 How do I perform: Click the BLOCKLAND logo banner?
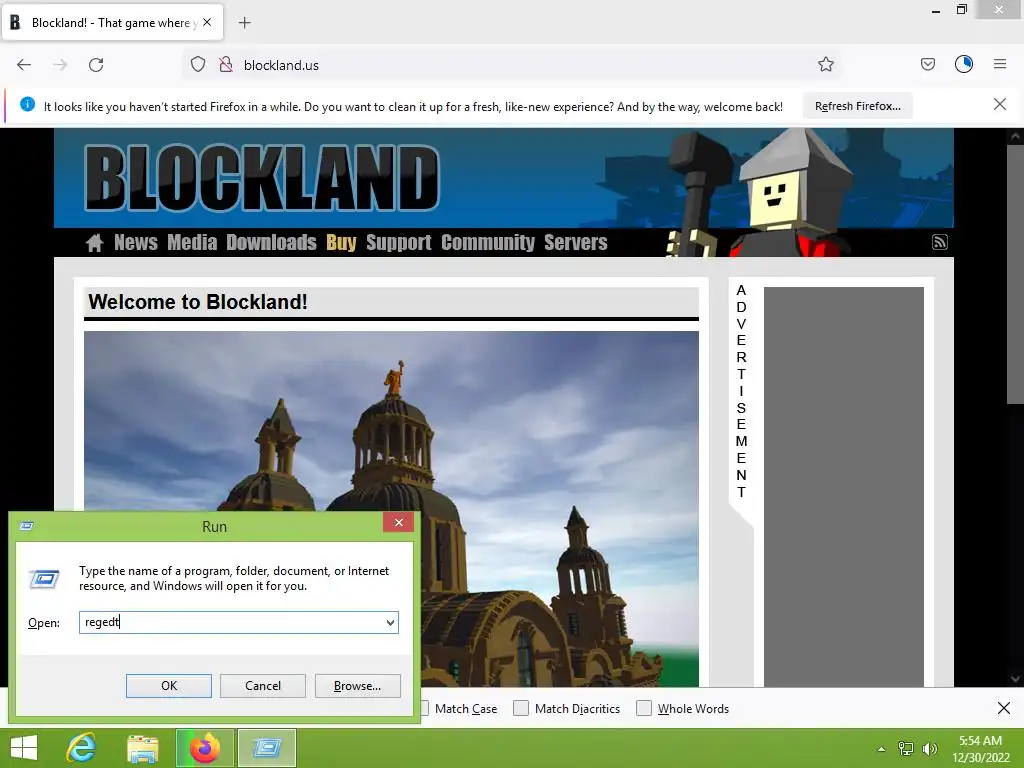point(262,178)
